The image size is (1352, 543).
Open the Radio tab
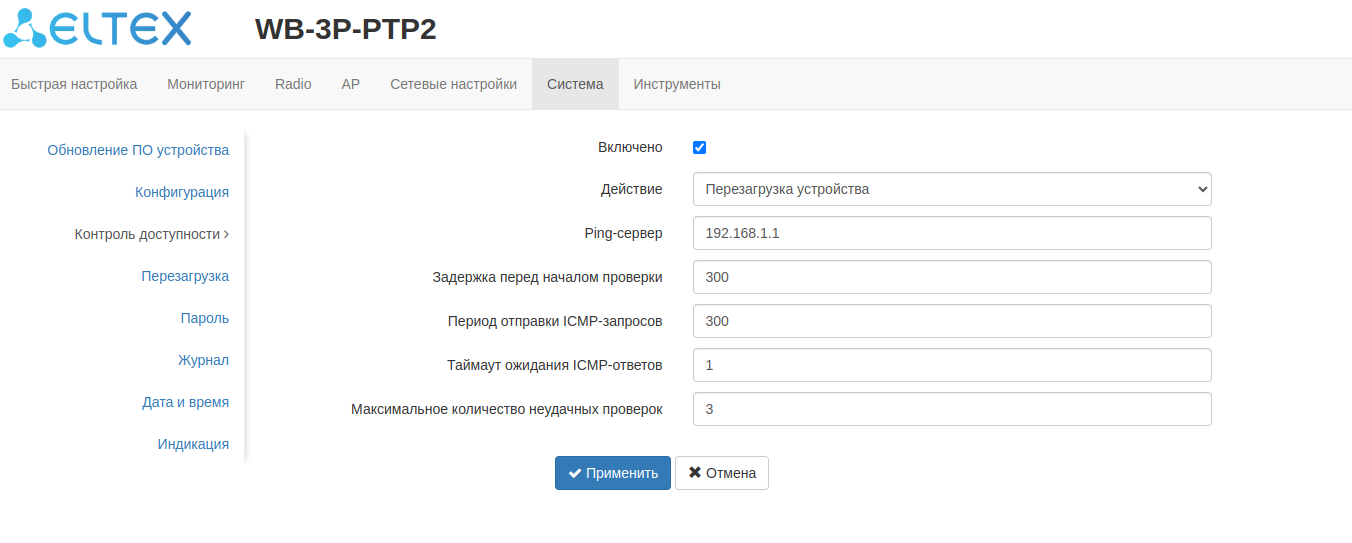tap(293, 84)
